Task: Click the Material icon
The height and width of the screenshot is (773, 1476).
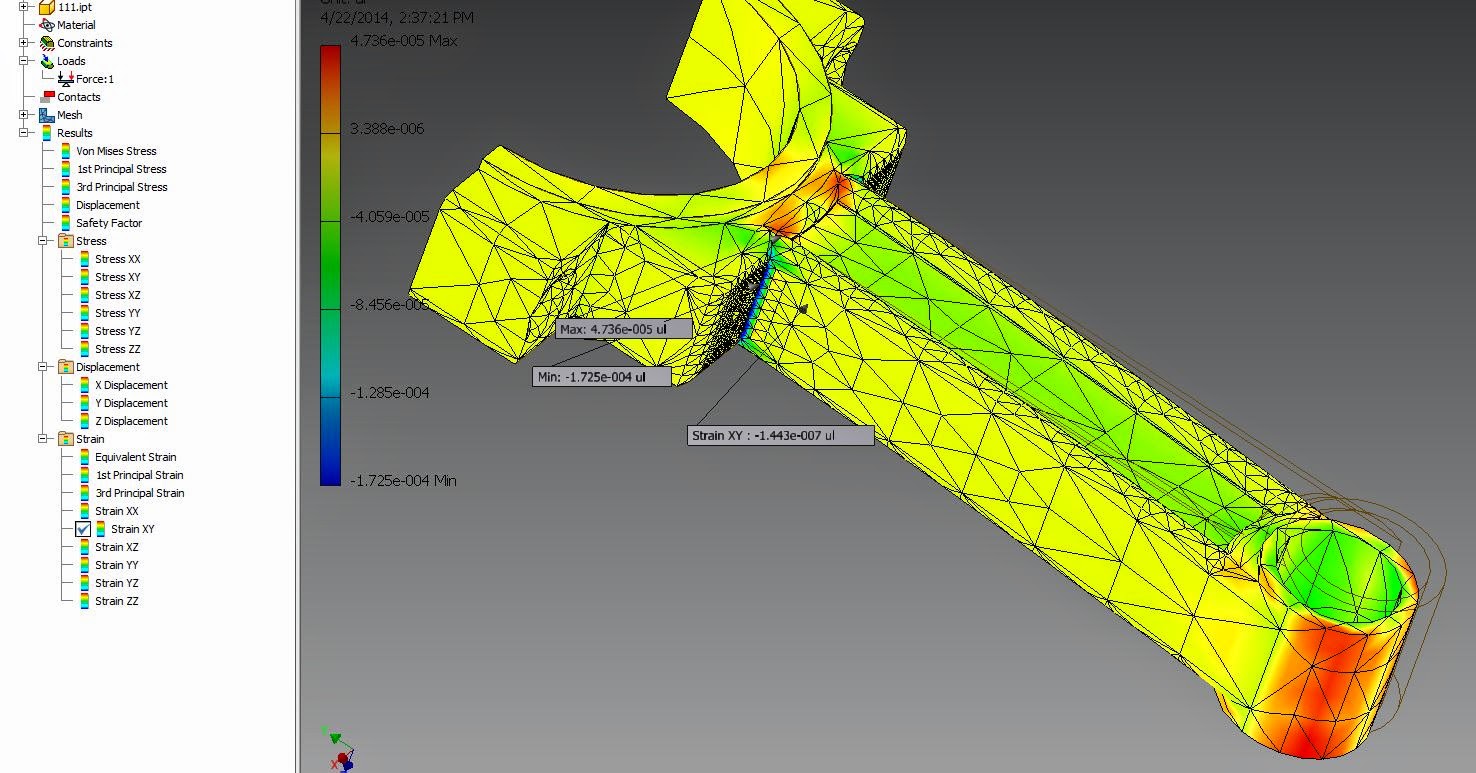Action: [x=47, y=25]
